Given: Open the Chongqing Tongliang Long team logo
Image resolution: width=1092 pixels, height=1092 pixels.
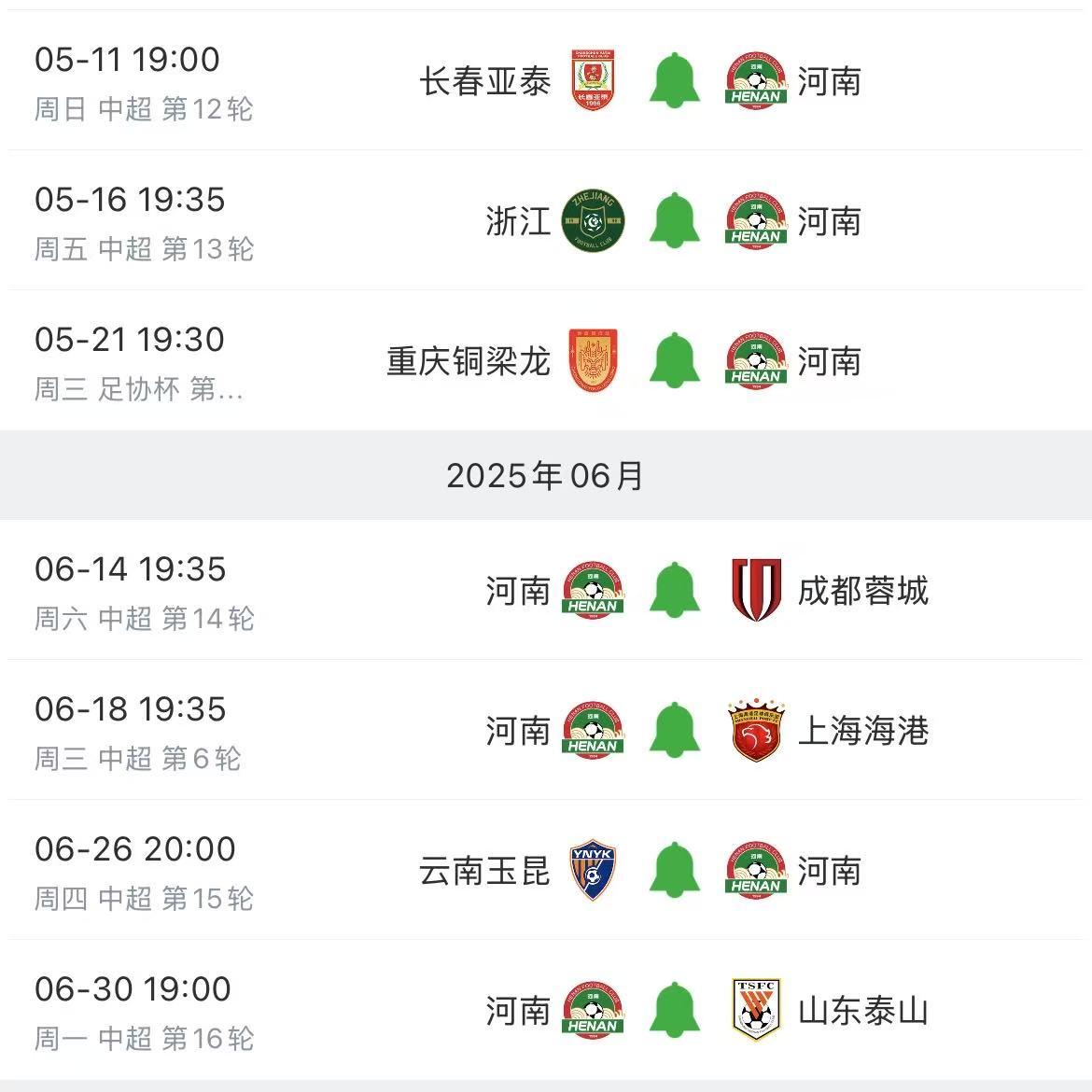Looking at the screenshot, I should pos(593,361).
